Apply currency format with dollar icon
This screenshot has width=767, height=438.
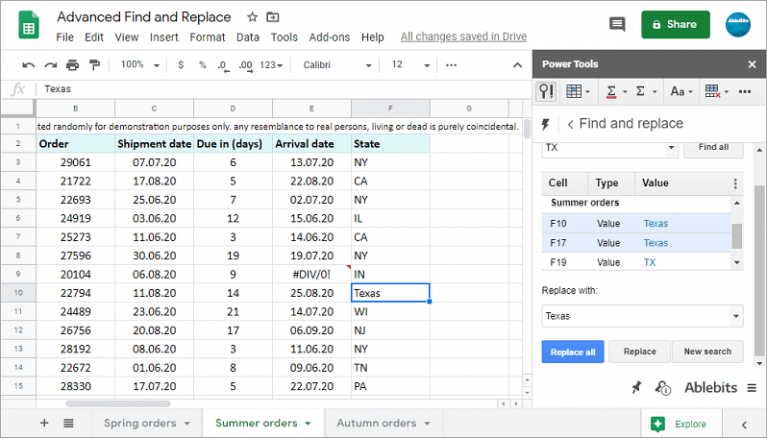coord(181,65)
